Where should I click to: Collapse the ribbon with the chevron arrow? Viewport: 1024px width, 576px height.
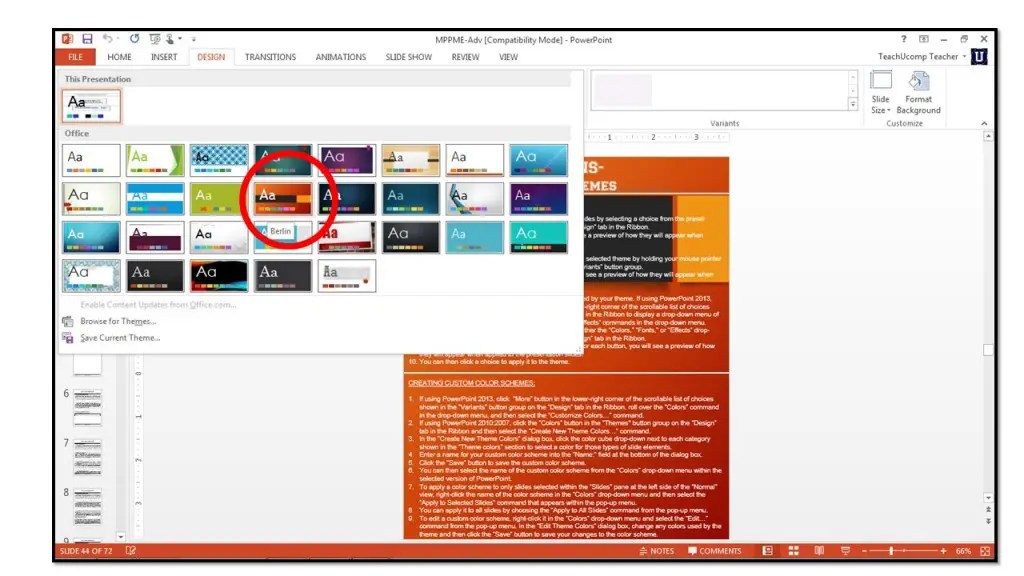pyautogui.click(x=984, y=124)
